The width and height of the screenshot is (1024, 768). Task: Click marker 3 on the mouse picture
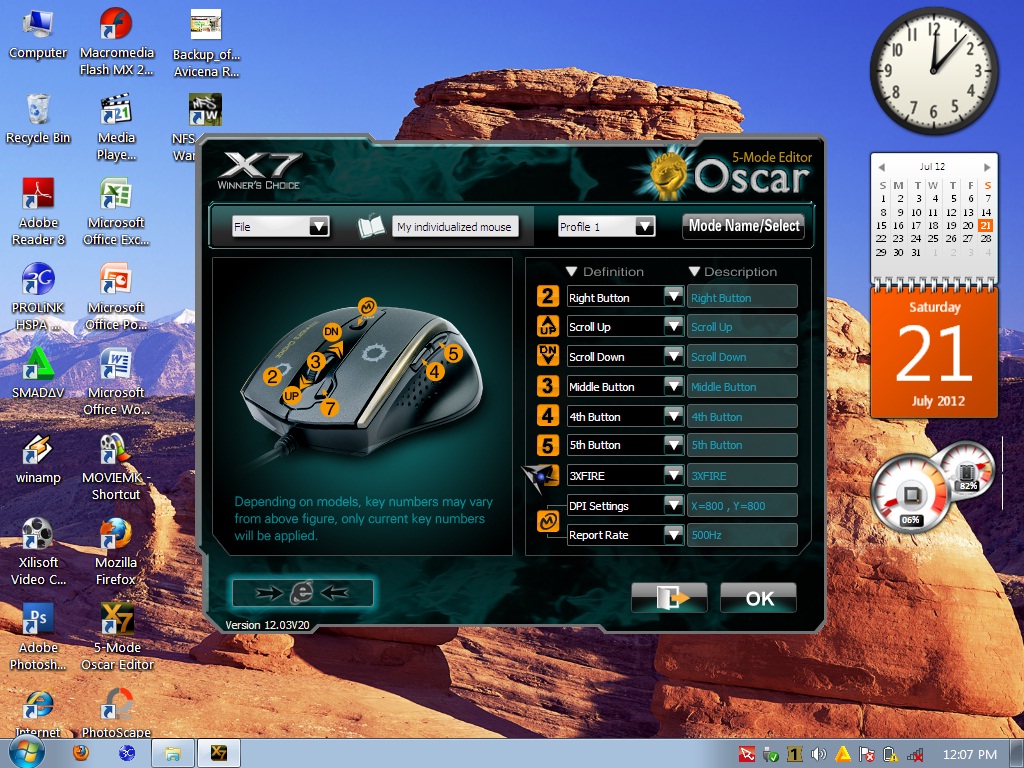pos(316,361)
